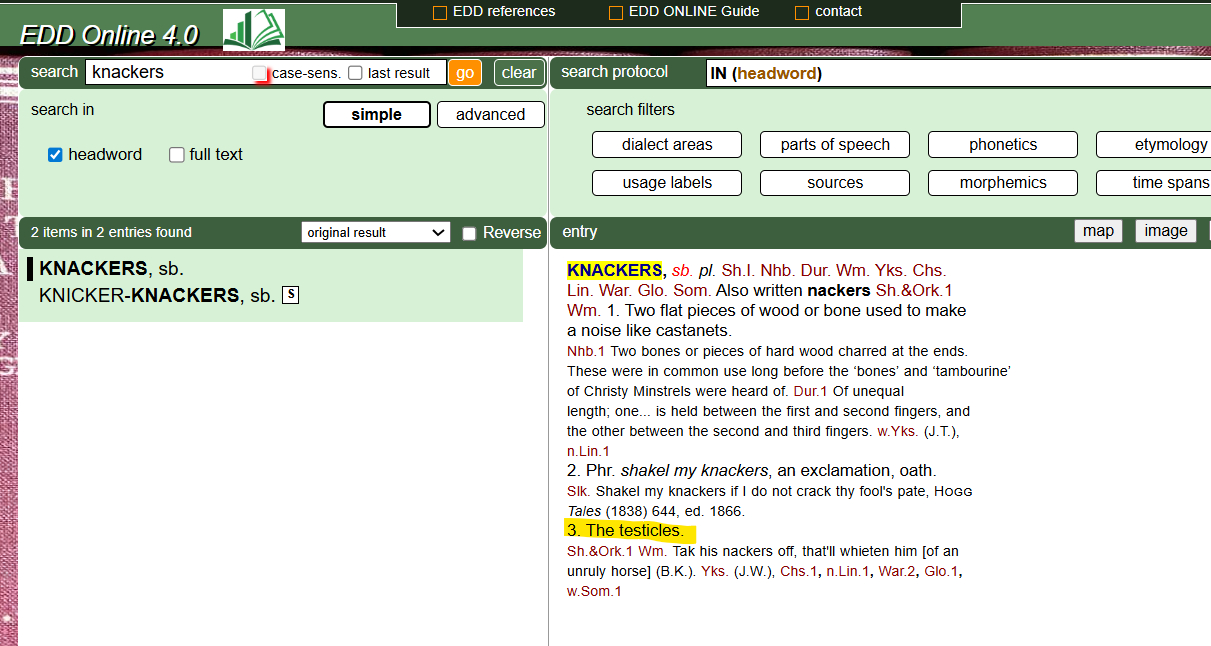Switch to advanced search mode
Image resolution: width=1211 pixels, height=646 pixels.
[490, 115]
